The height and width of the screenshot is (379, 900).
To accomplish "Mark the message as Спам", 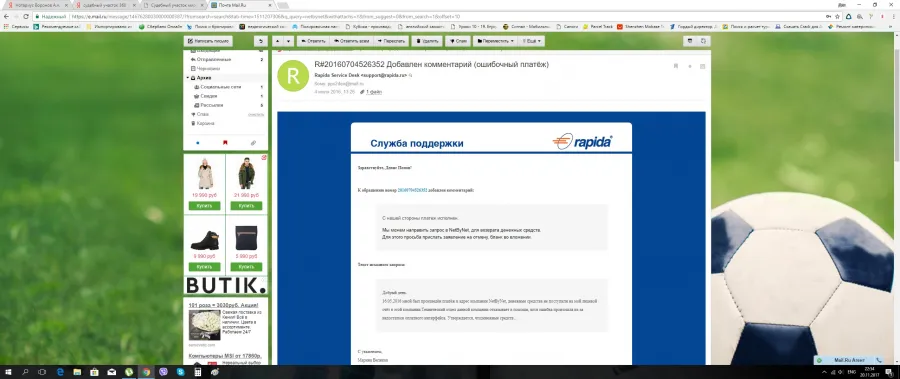I will [458, 41].
